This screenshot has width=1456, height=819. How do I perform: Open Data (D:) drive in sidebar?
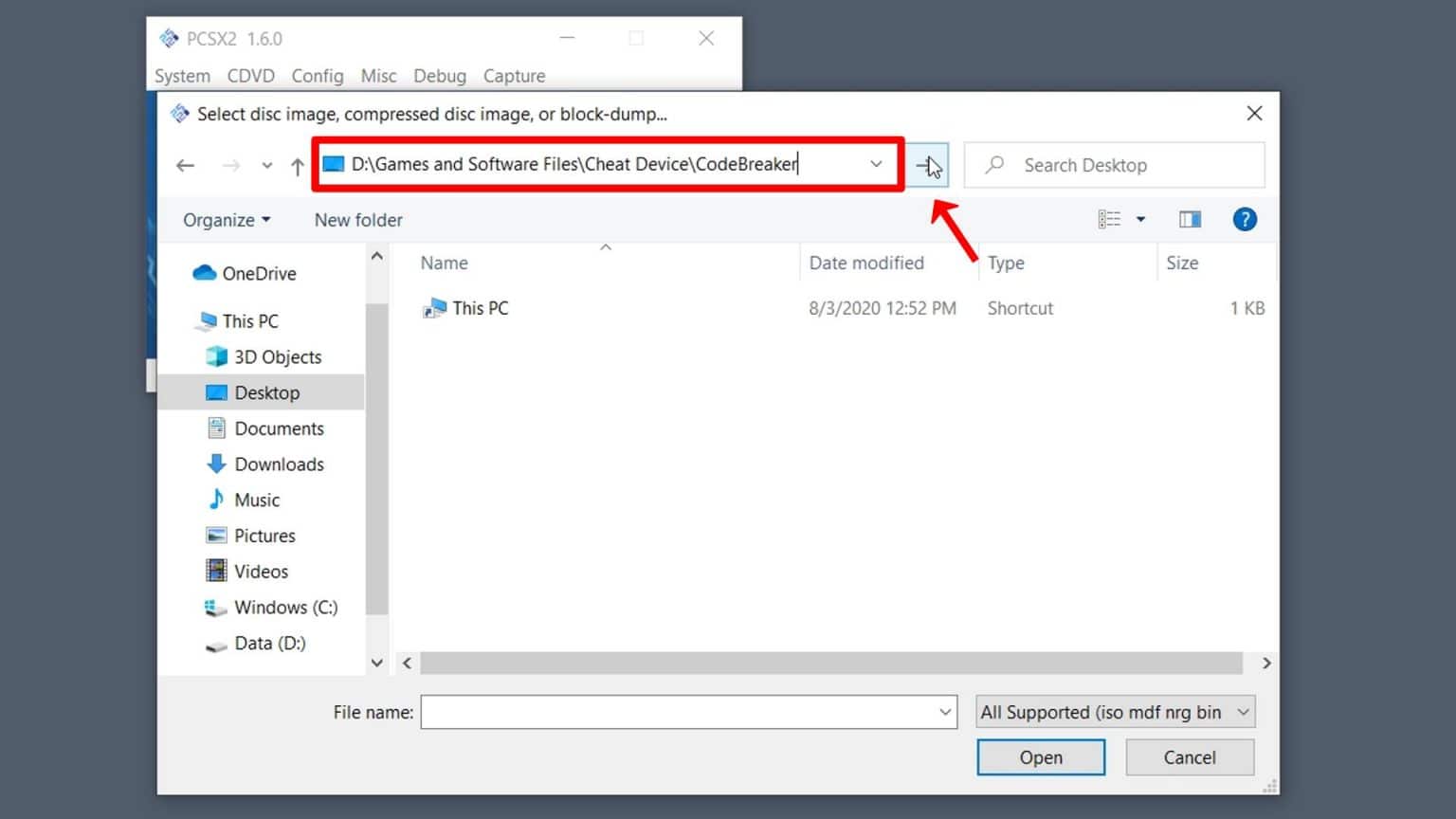(x=255, y=644)
